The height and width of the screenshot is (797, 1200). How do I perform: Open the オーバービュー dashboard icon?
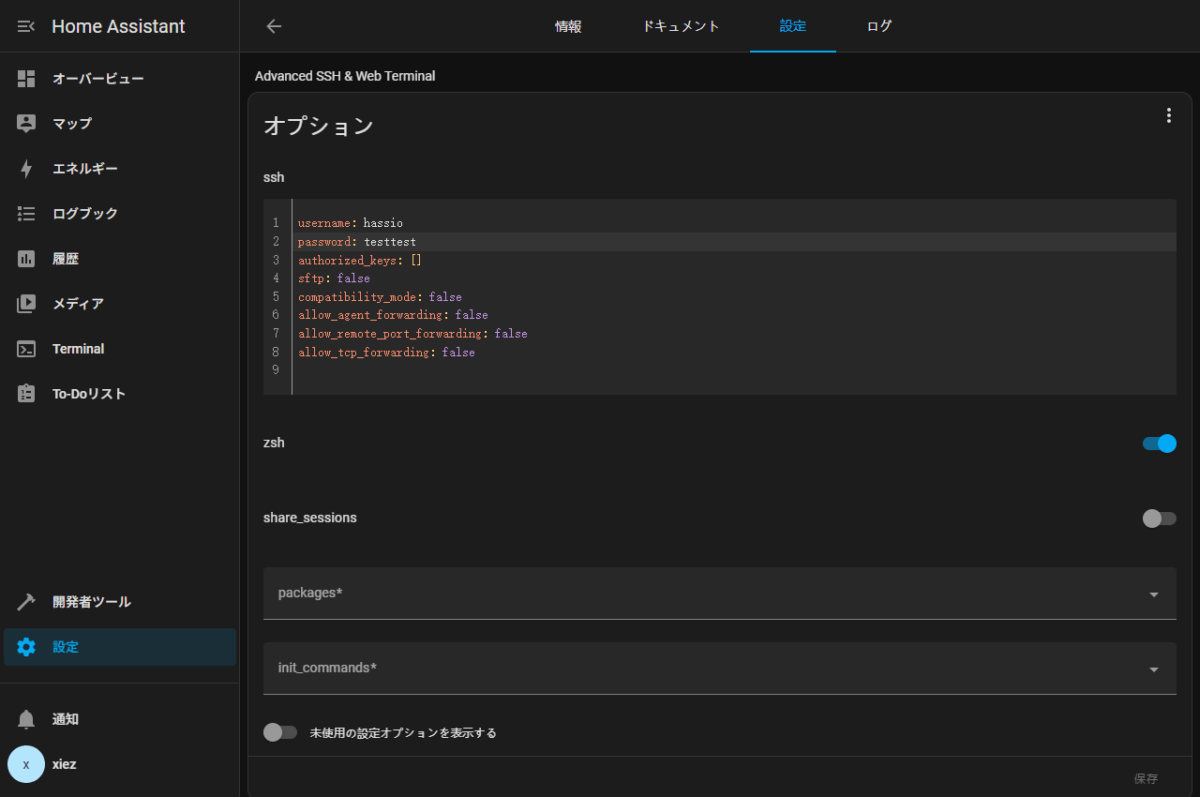(x=26, y=78)
